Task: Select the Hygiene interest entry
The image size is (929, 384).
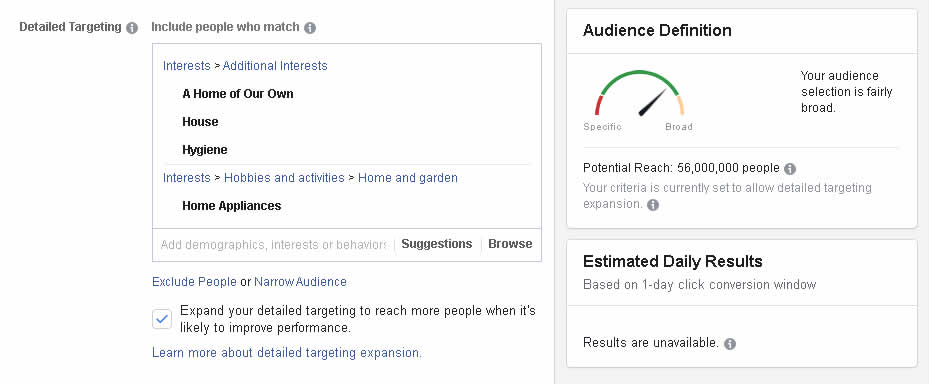Action: 204,150
